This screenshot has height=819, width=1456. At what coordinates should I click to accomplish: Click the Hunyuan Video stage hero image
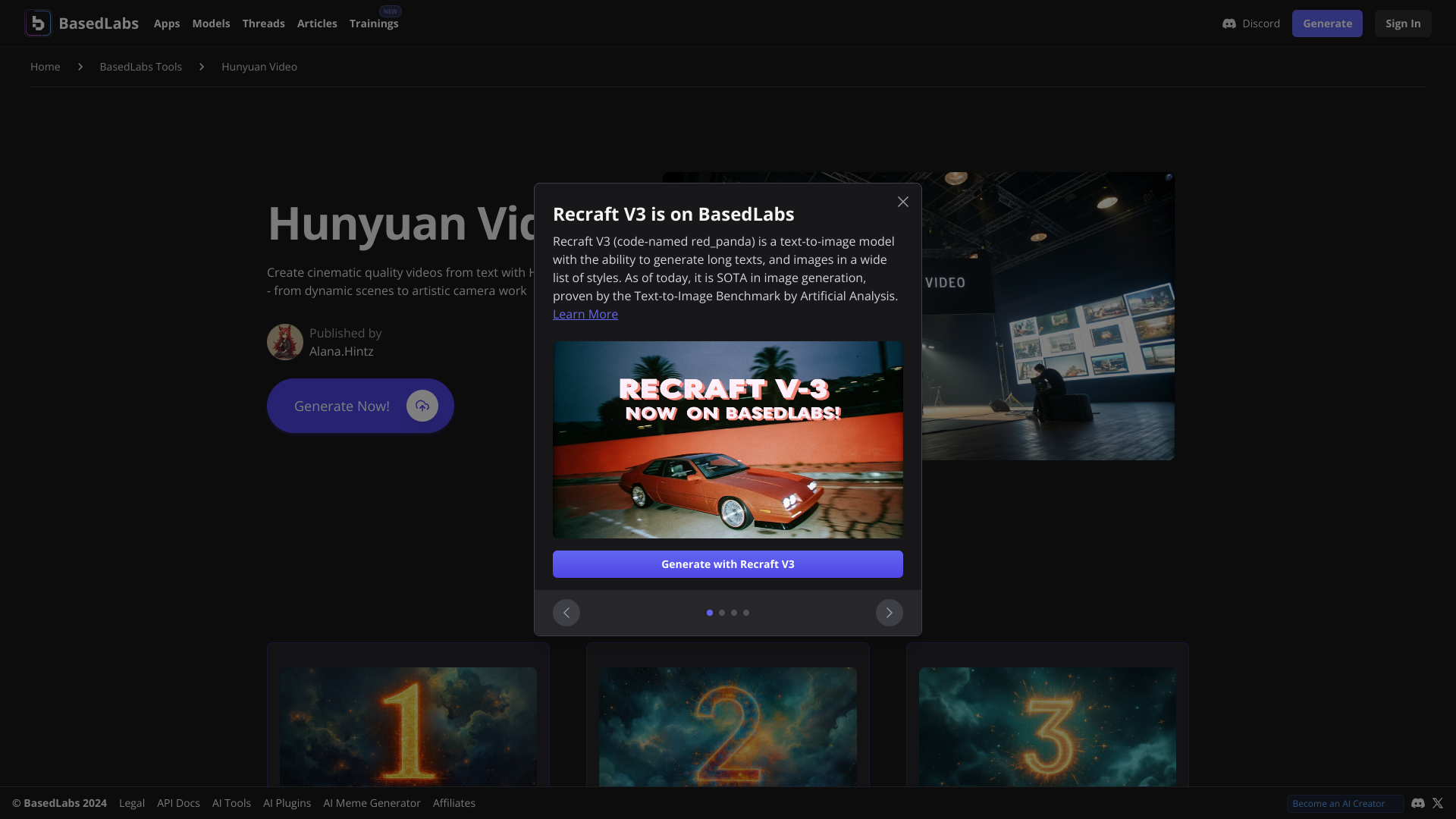click(1048, 316)
